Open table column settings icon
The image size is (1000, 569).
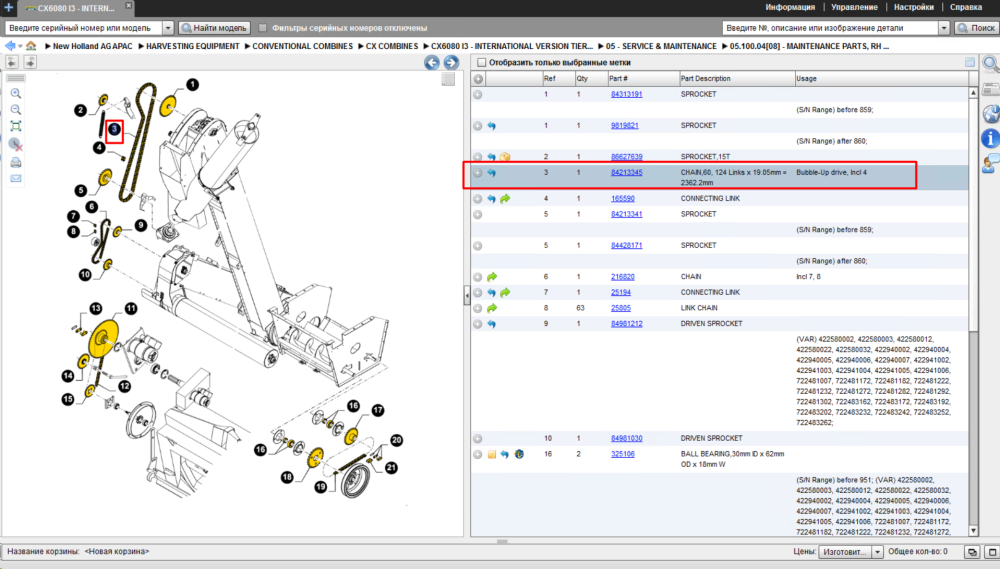tap(970, 62)
